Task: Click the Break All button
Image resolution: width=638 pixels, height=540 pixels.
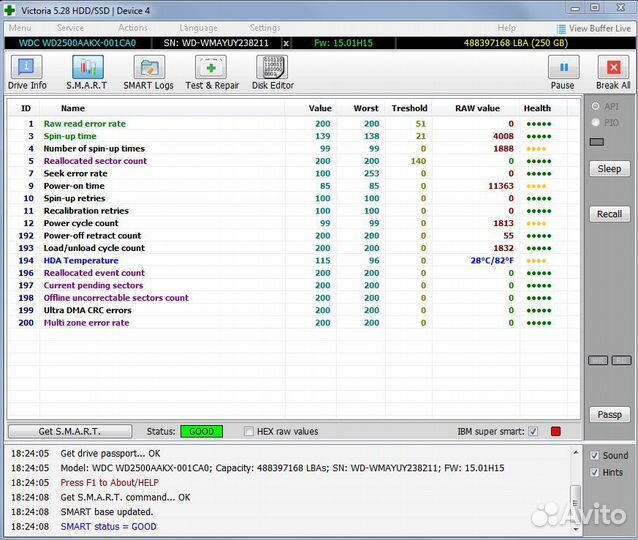Action: [613, 73]
